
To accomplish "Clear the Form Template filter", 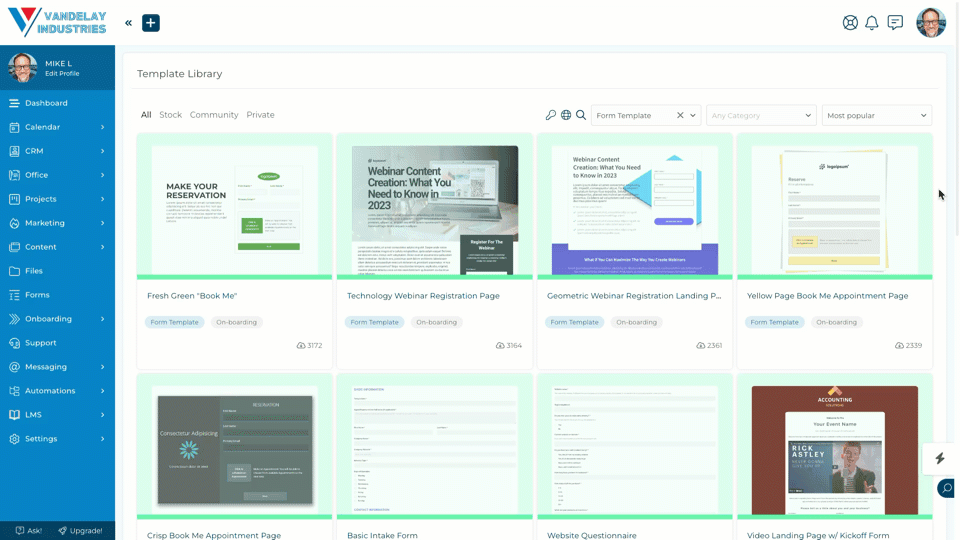I will (680, 115).
